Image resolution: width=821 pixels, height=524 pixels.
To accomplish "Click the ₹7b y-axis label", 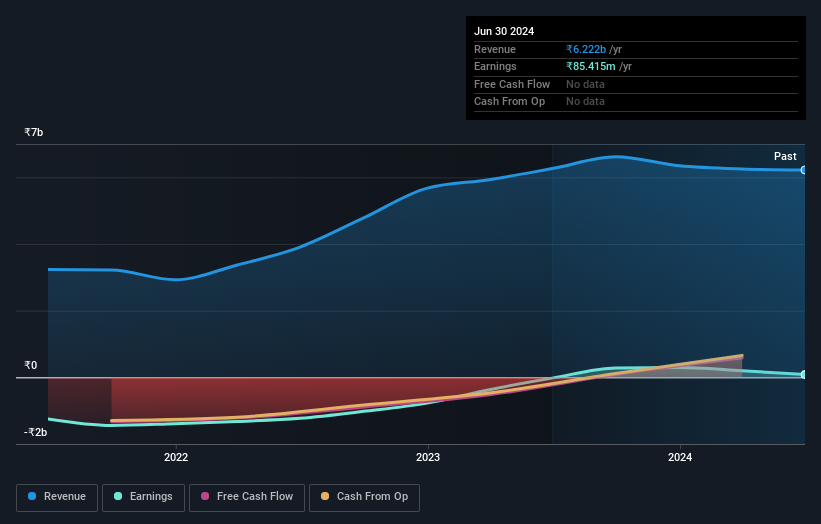I will coord(34,132).
